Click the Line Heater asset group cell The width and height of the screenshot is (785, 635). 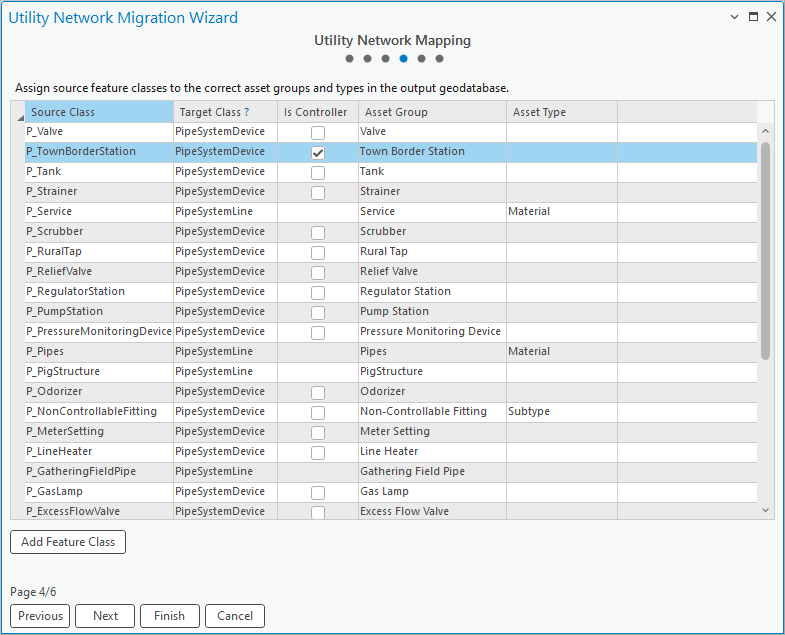[433, 452]
